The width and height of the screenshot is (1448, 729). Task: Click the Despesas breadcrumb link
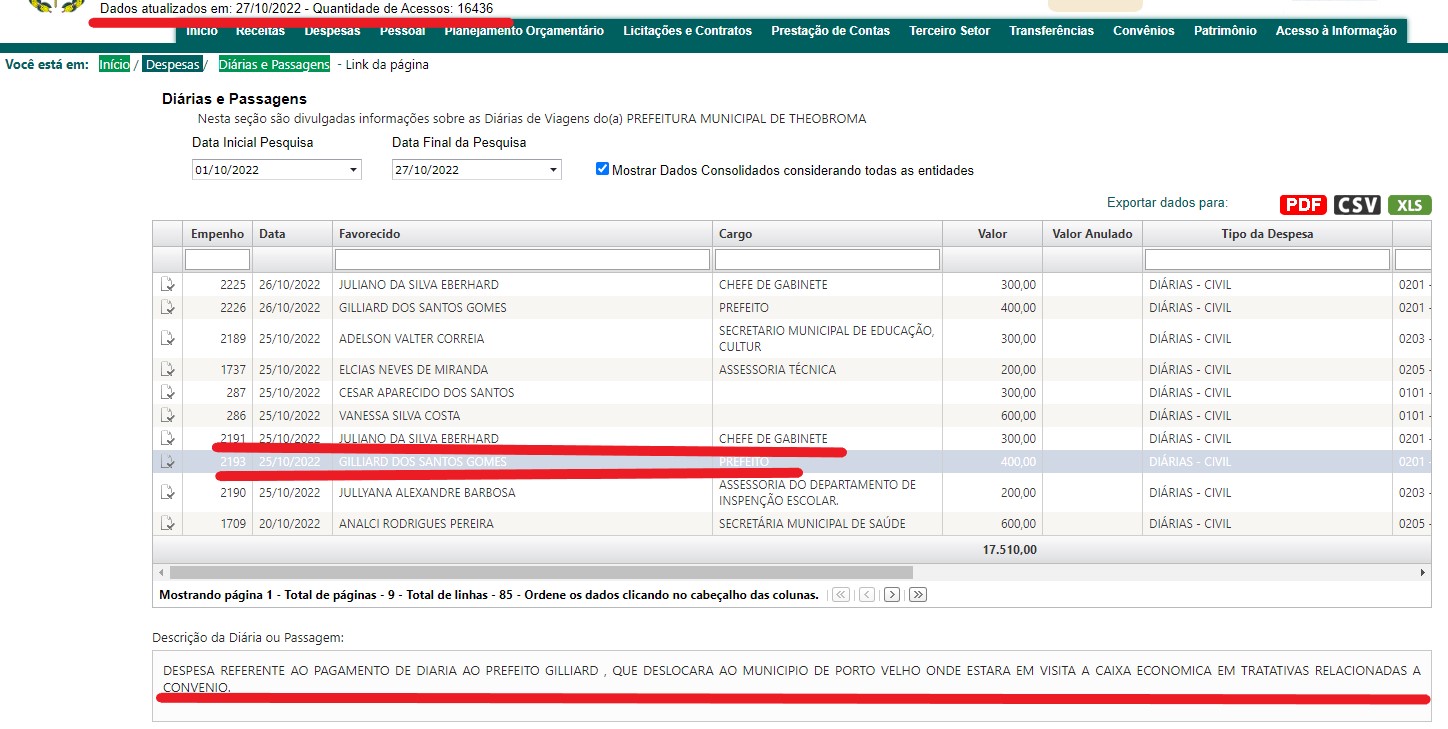tap(172, 65)
